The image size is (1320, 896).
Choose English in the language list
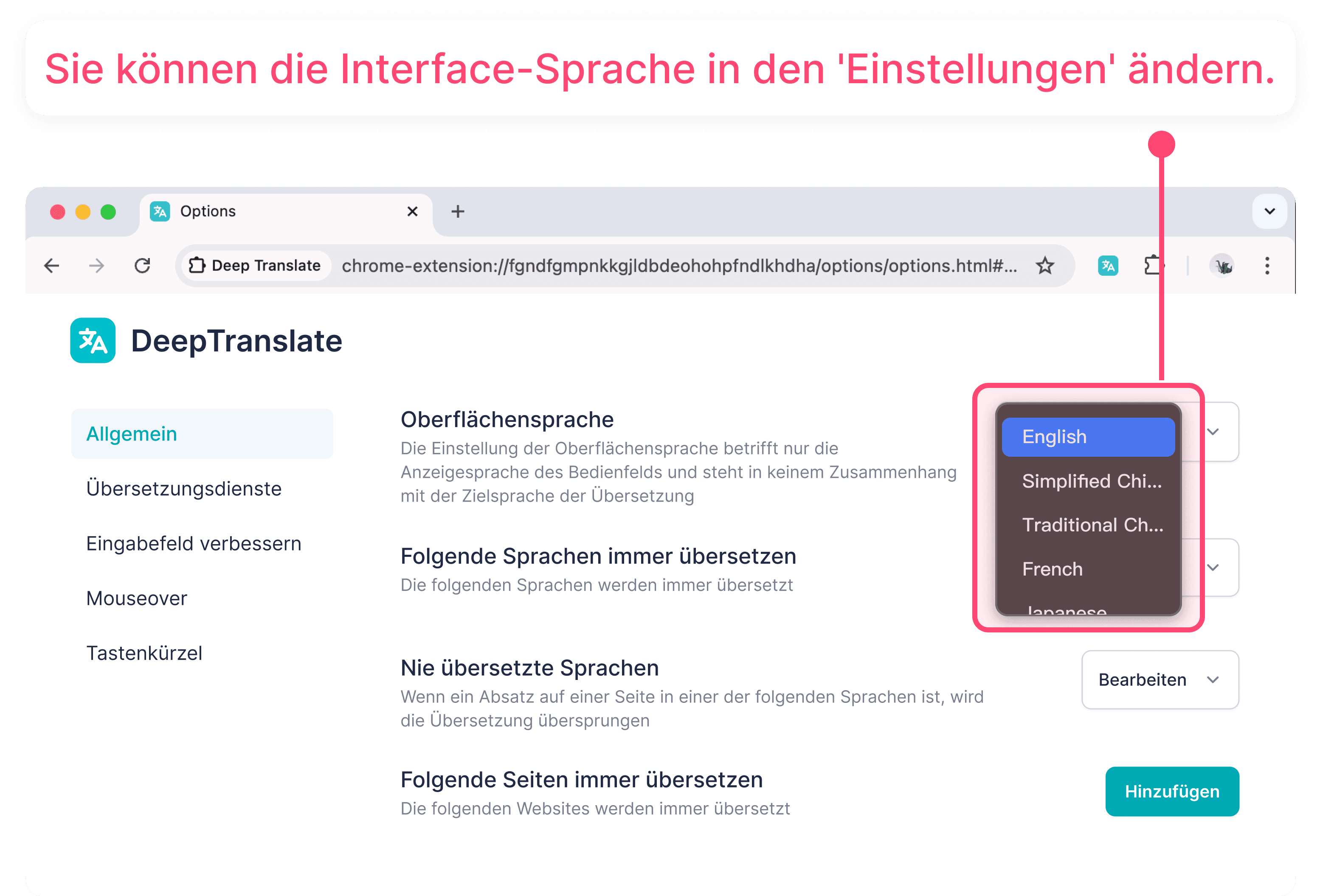click(1088, 437)
